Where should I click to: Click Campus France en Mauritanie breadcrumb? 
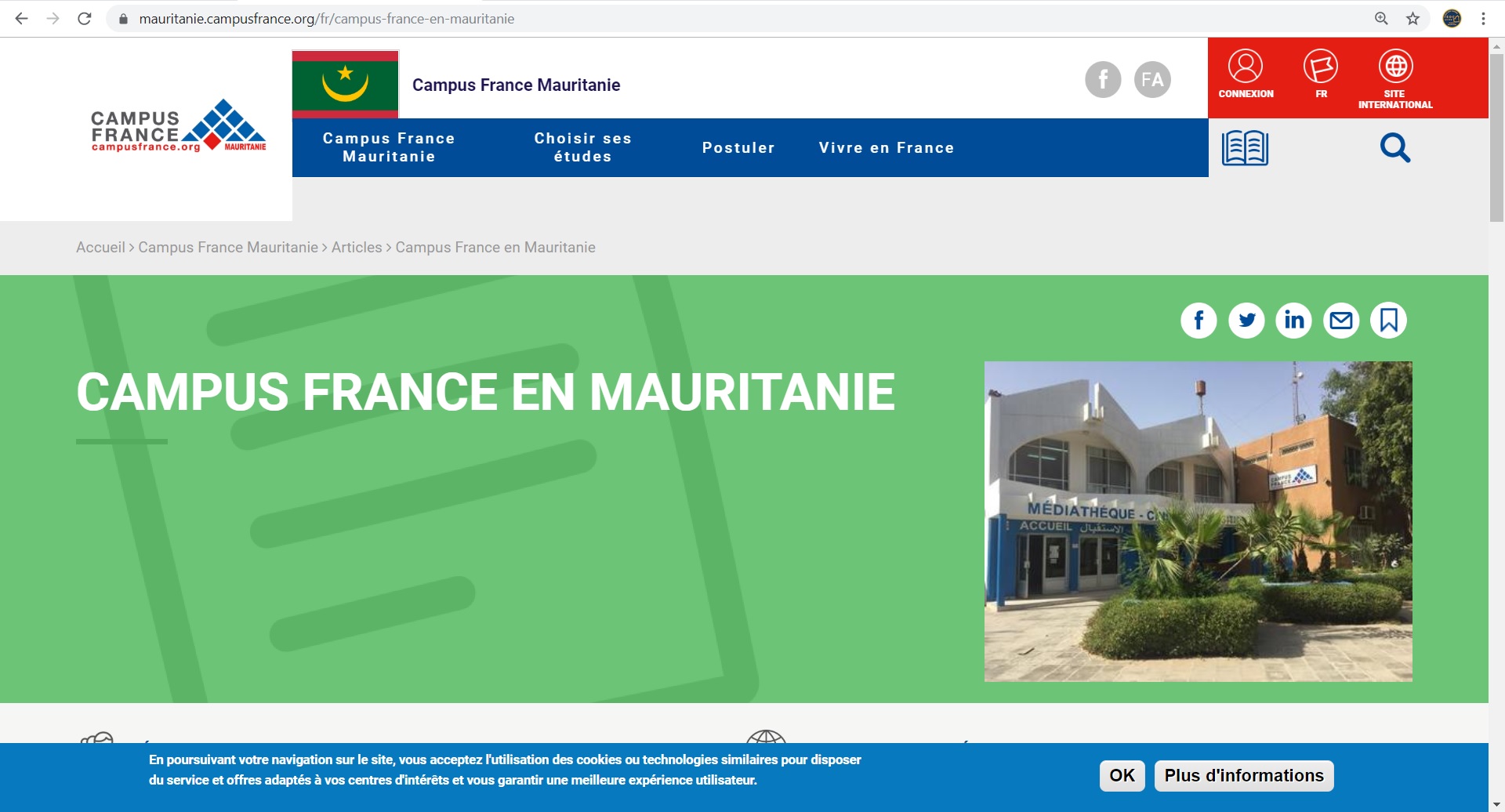point(495,247)
